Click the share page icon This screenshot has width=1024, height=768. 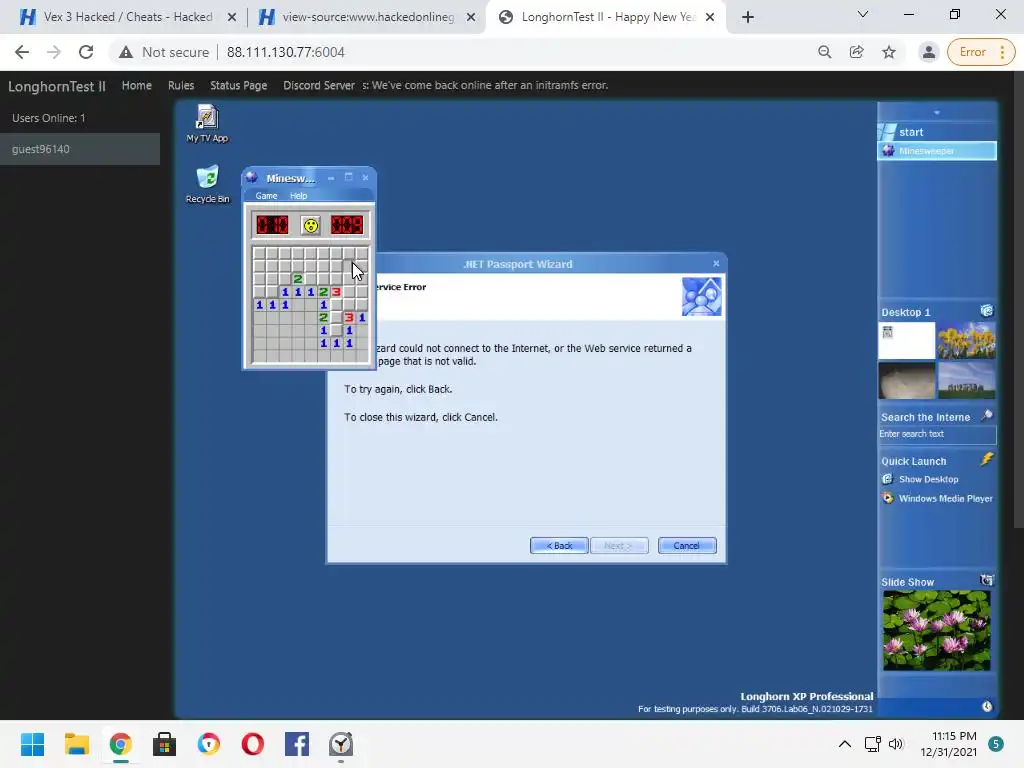click(857, 52)
